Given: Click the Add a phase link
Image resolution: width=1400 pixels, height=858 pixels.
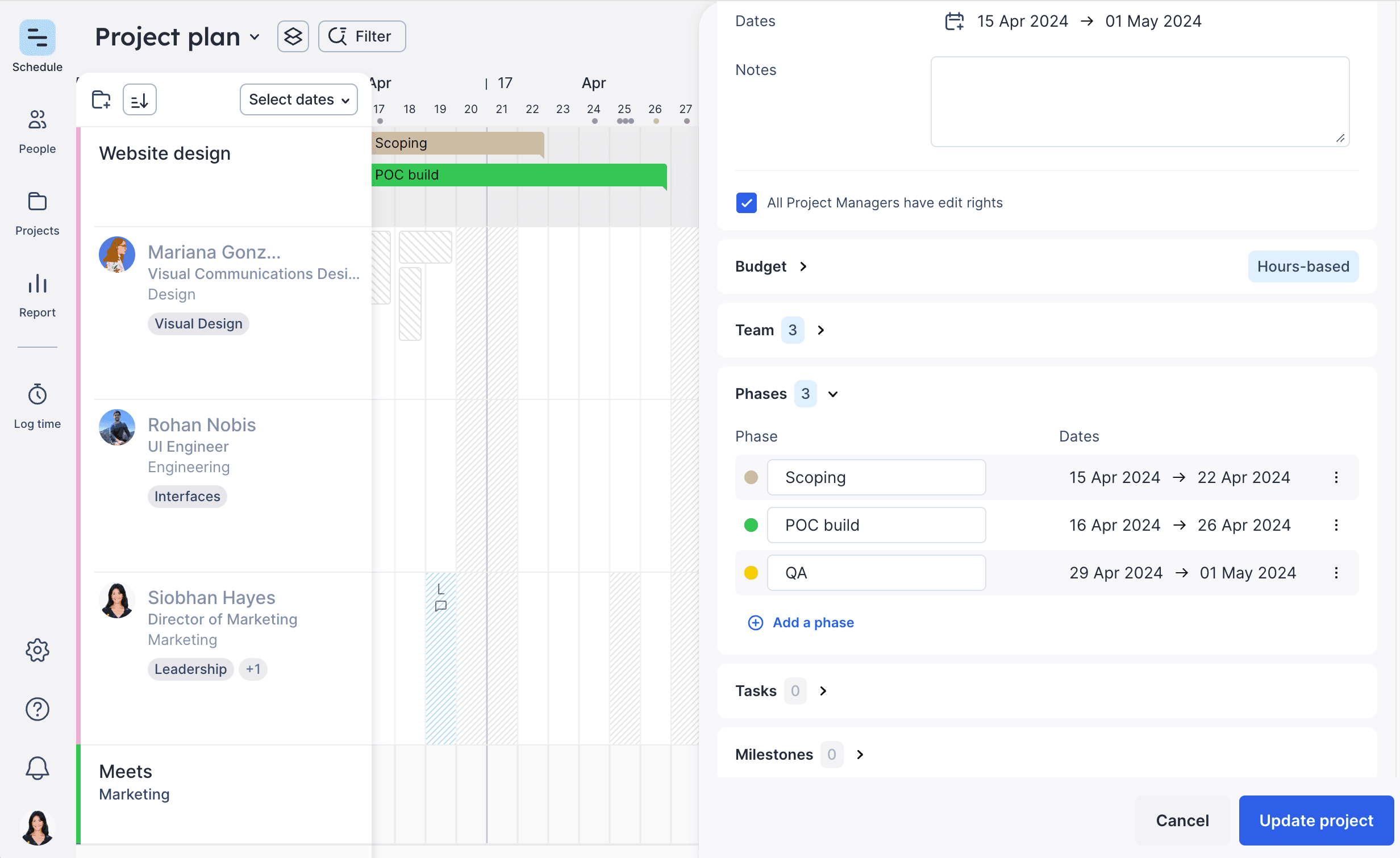Looking at the screenshot, I should pos(813,623).
